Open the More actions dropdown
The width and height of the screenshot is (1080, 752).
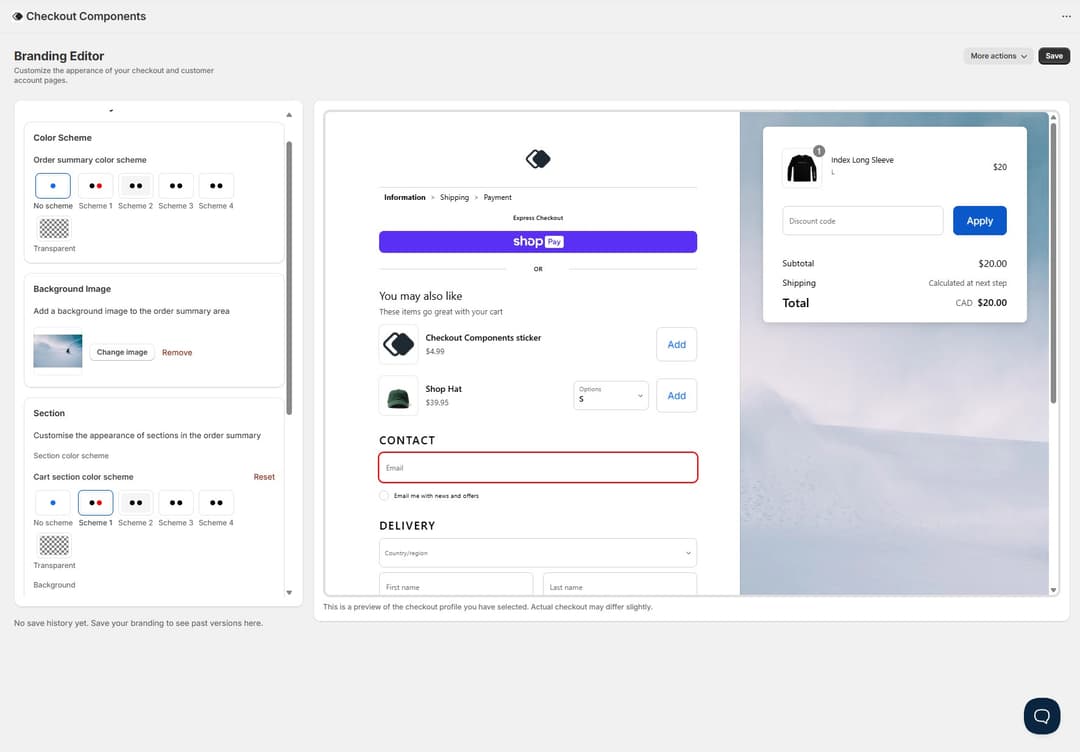tap(997, 56)
